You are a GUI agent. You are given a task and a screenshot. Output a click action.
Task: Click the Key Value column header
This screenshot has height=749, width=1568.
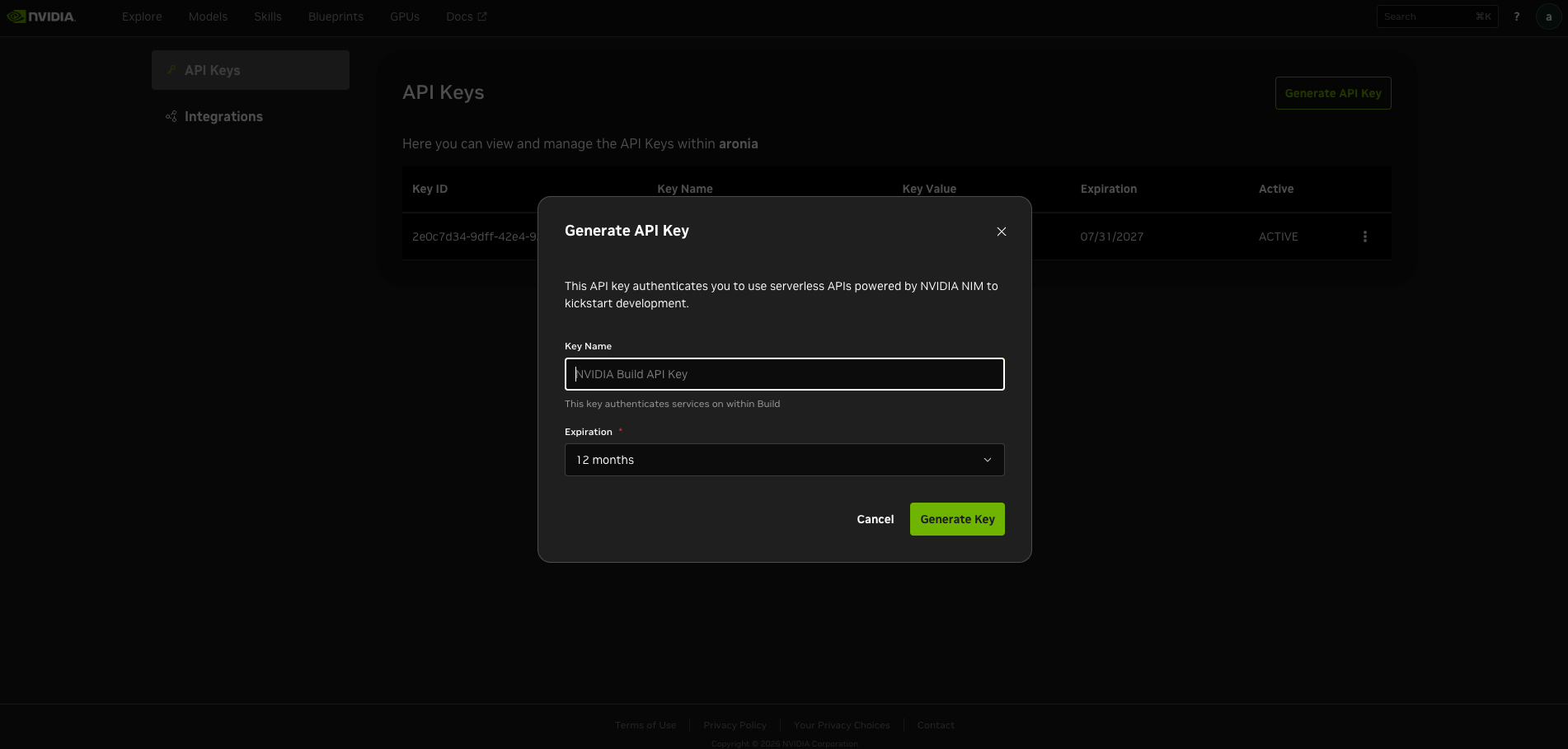pos(929,189)
